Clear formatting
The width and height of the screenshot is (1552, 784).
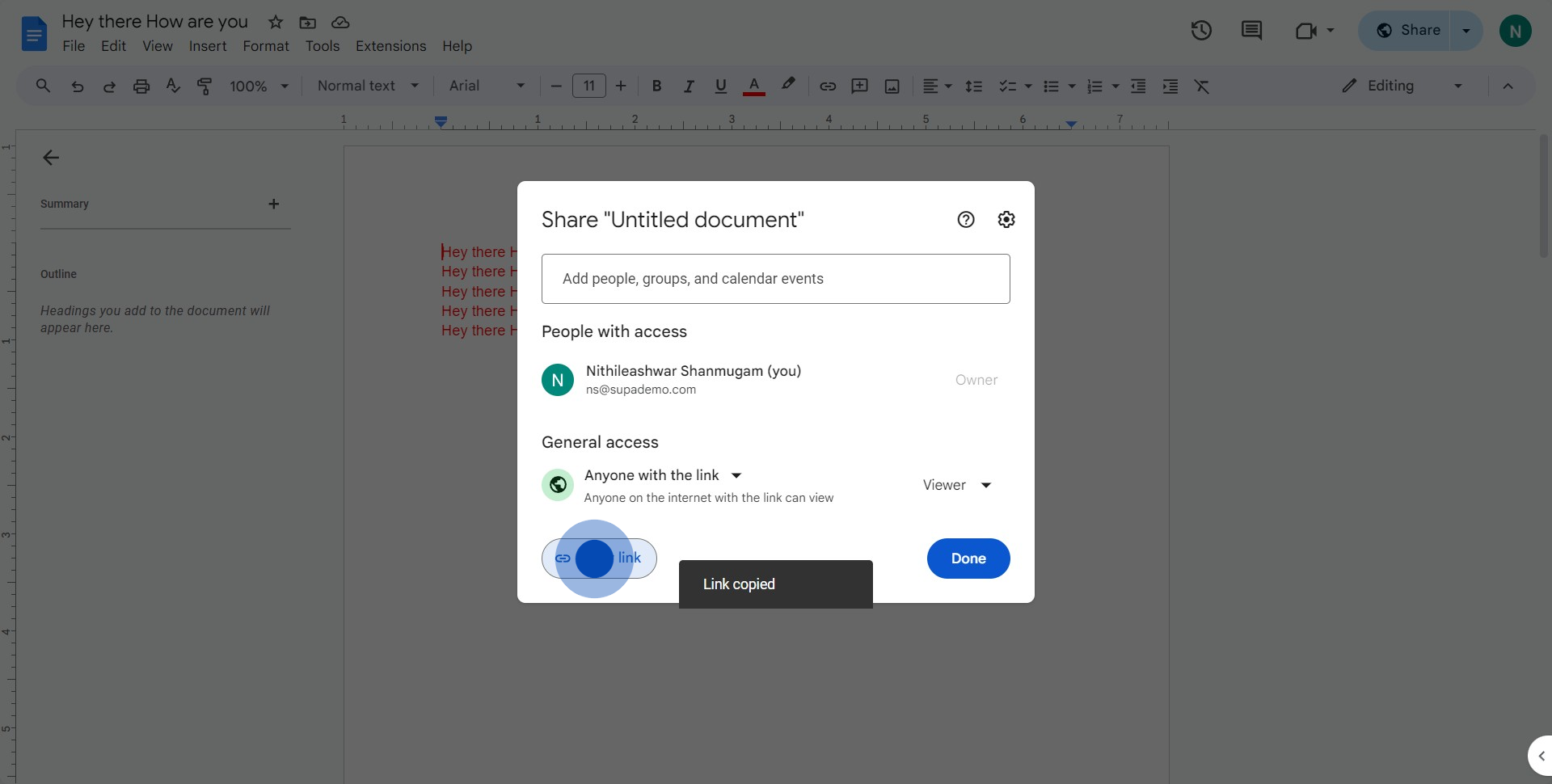pos(1202,86)
